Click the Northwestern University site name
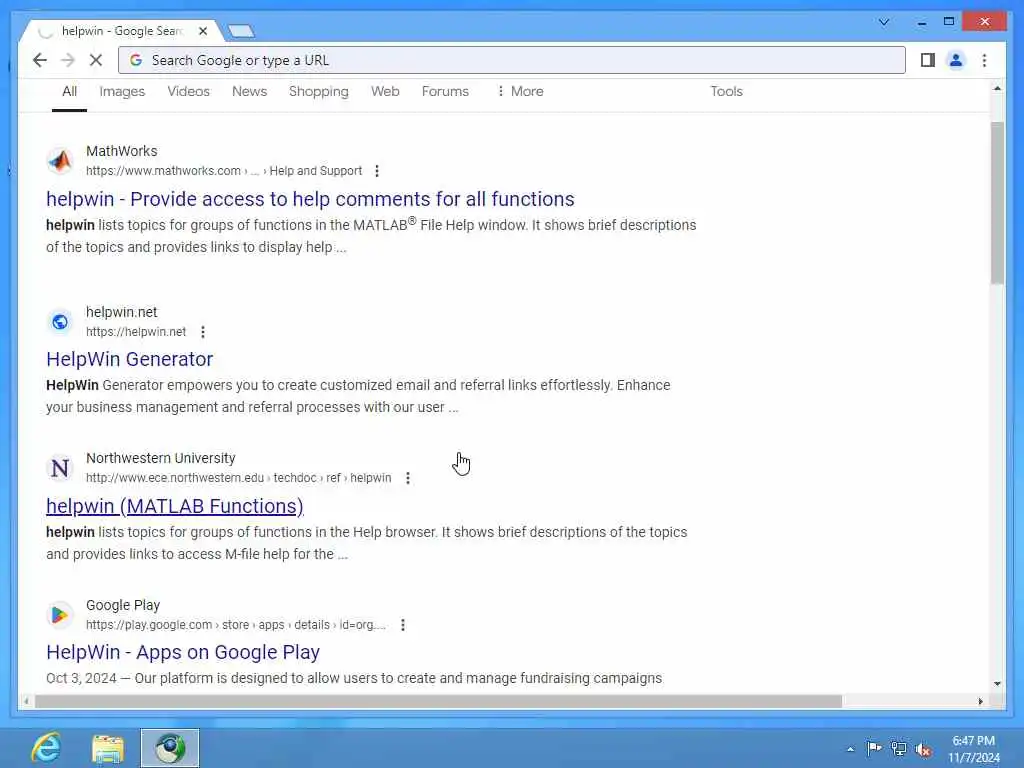 [x=161, y=458]
